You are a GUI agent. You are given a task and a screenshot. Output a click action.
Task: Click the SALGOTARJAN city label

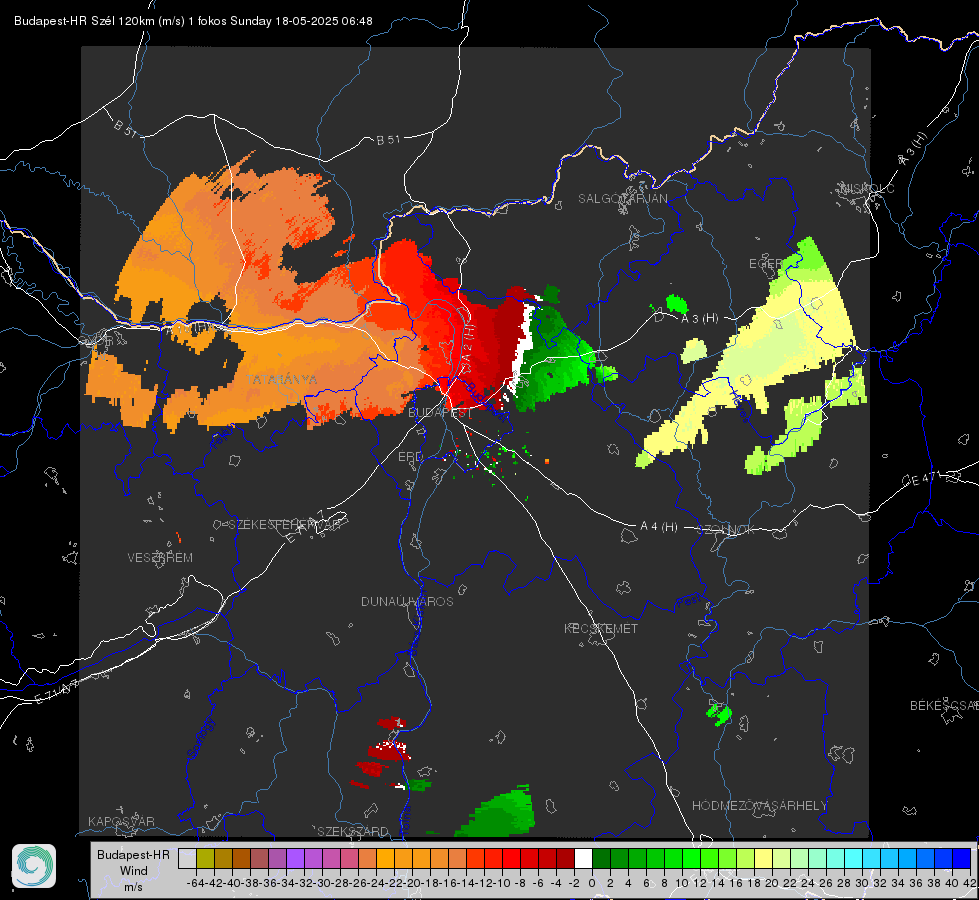tap(622, 199)
